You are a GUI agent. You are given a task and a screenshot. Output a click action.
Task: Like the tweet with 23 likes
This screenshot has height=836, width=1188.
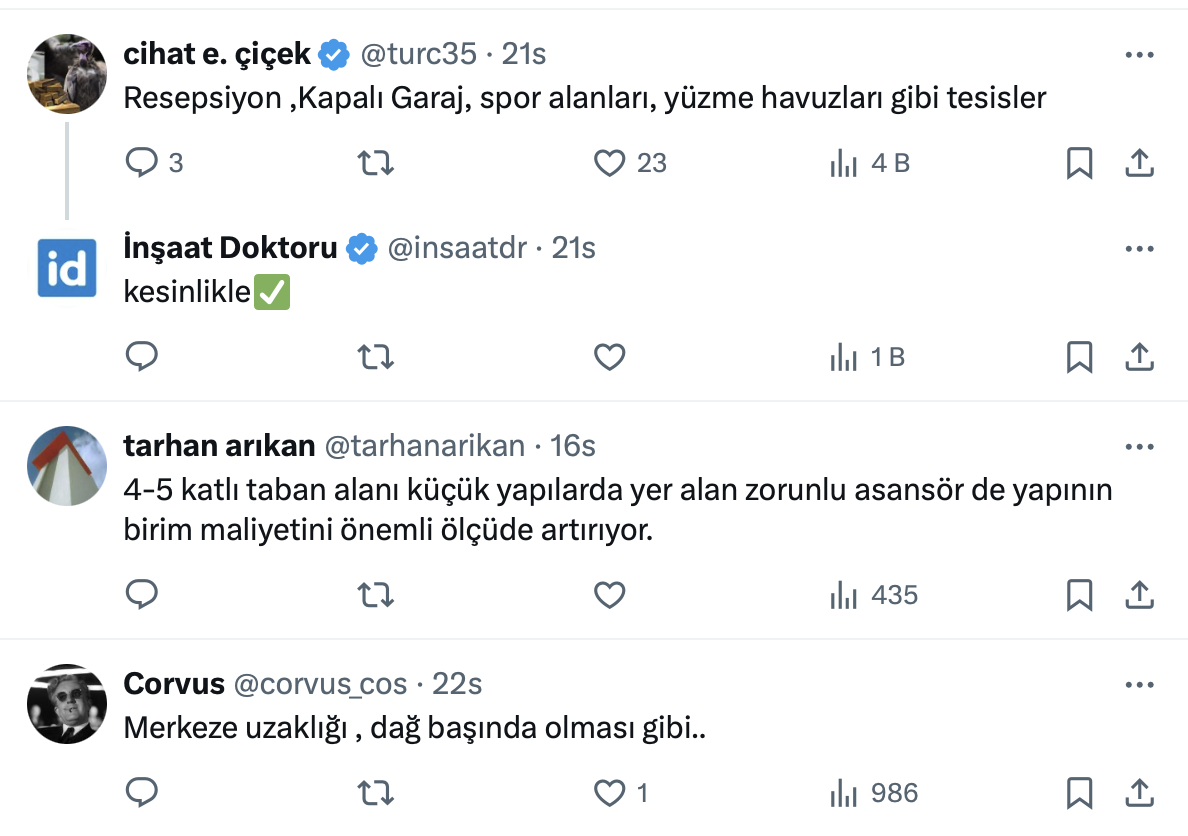pos(610,163)
